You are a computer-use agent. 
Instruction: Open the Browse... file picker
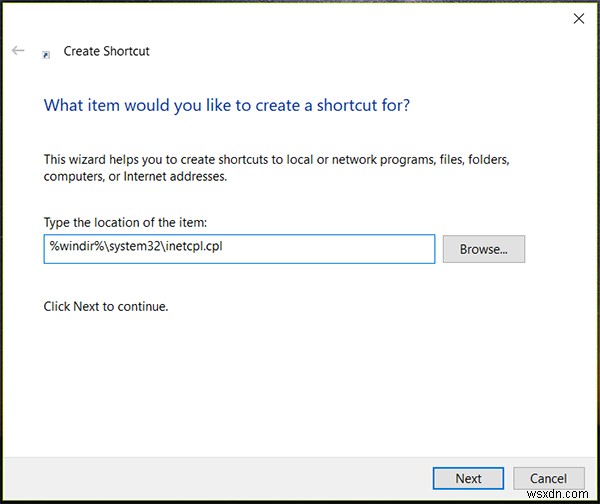[x=484, y=249]
